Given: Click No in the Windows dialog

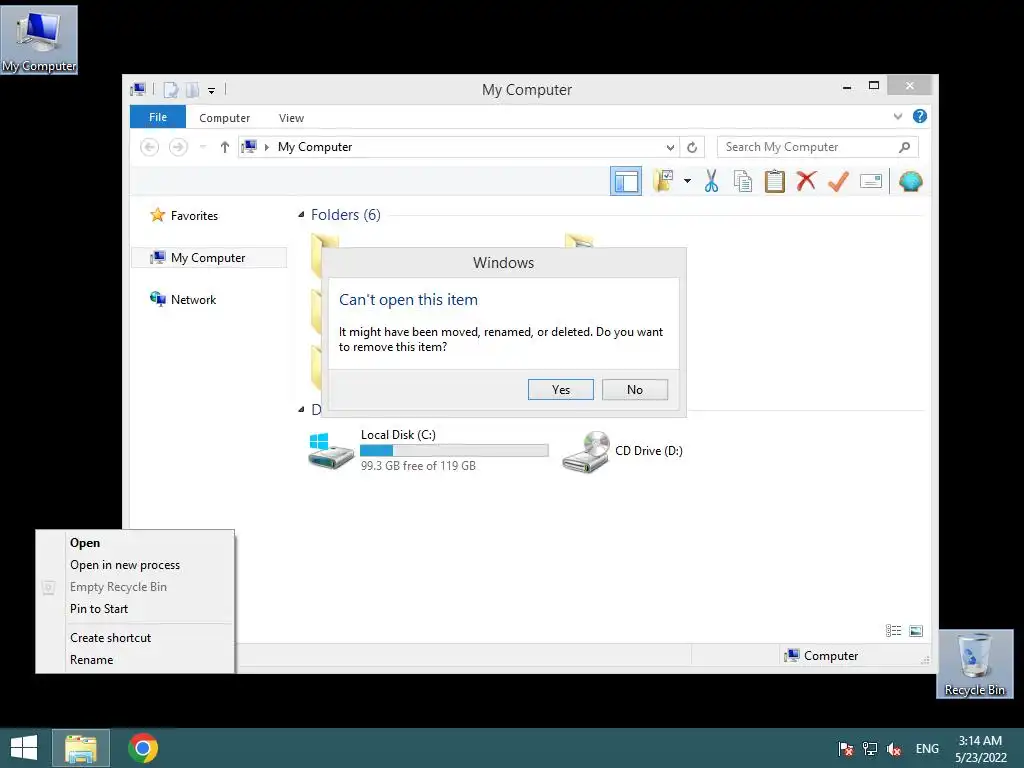Looking at the screenshot, I should [635, 390].
